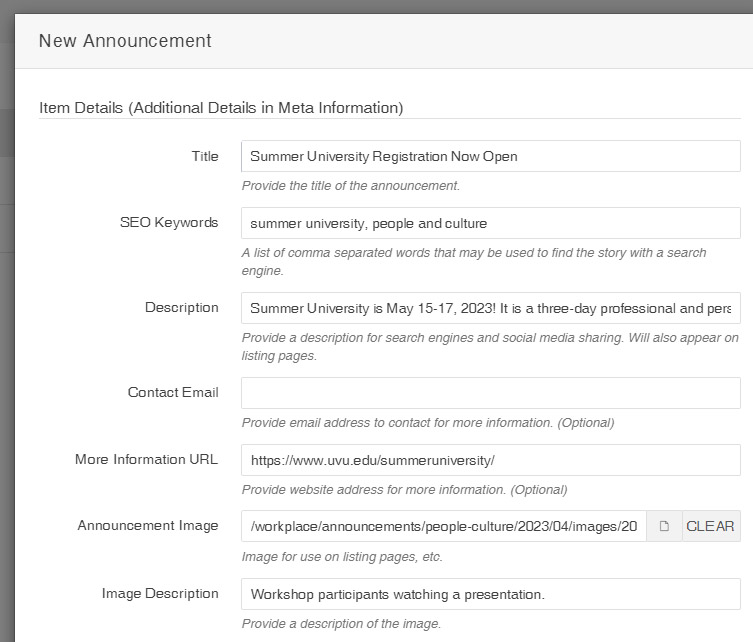The height and width of the screenshot is (642, 753).
Task: Click the 'New Announcement' dialog heading
Action: (x=125, y=41)
